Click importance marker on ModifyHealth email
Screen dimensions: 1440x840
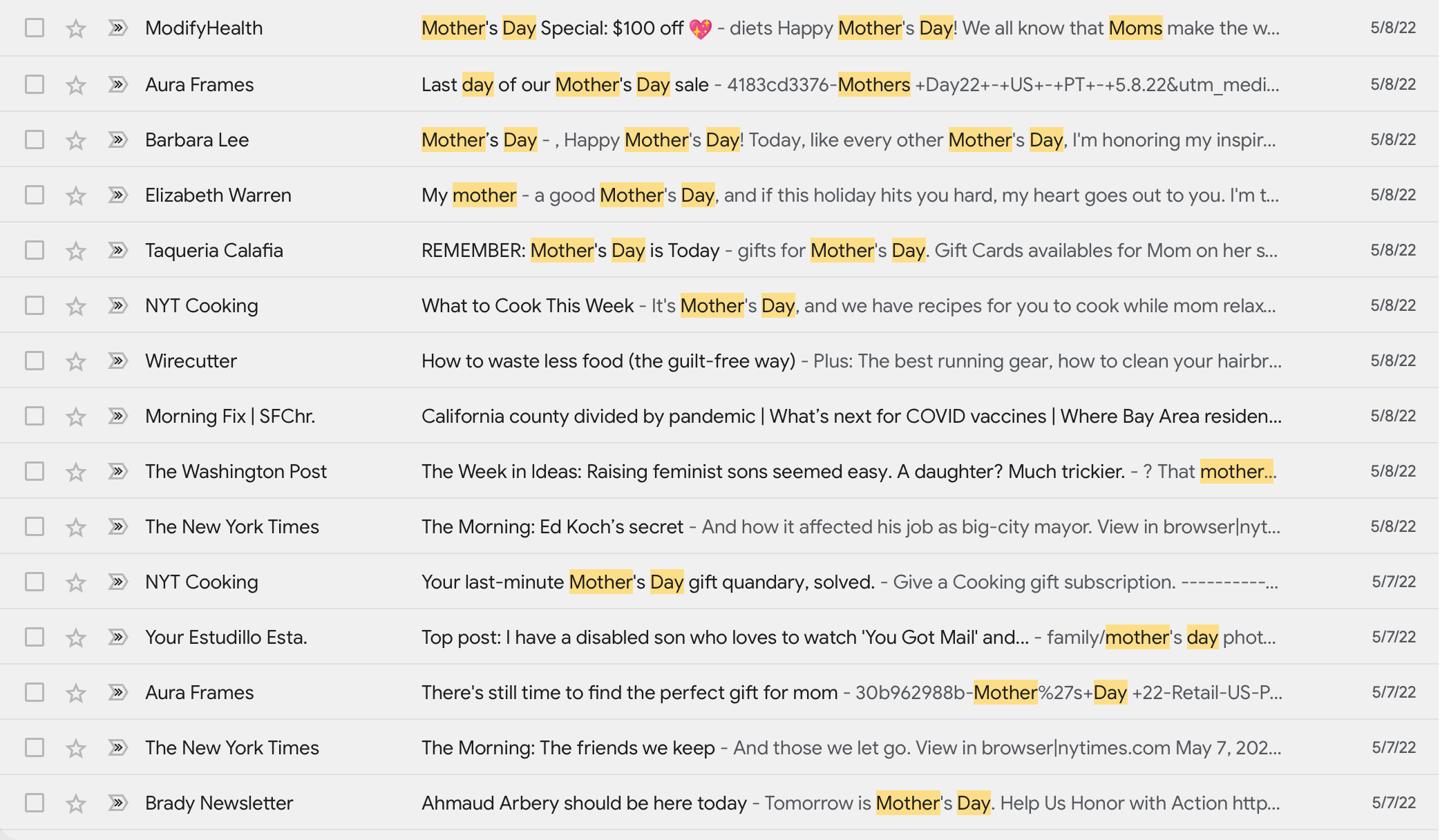coord(118,28)
